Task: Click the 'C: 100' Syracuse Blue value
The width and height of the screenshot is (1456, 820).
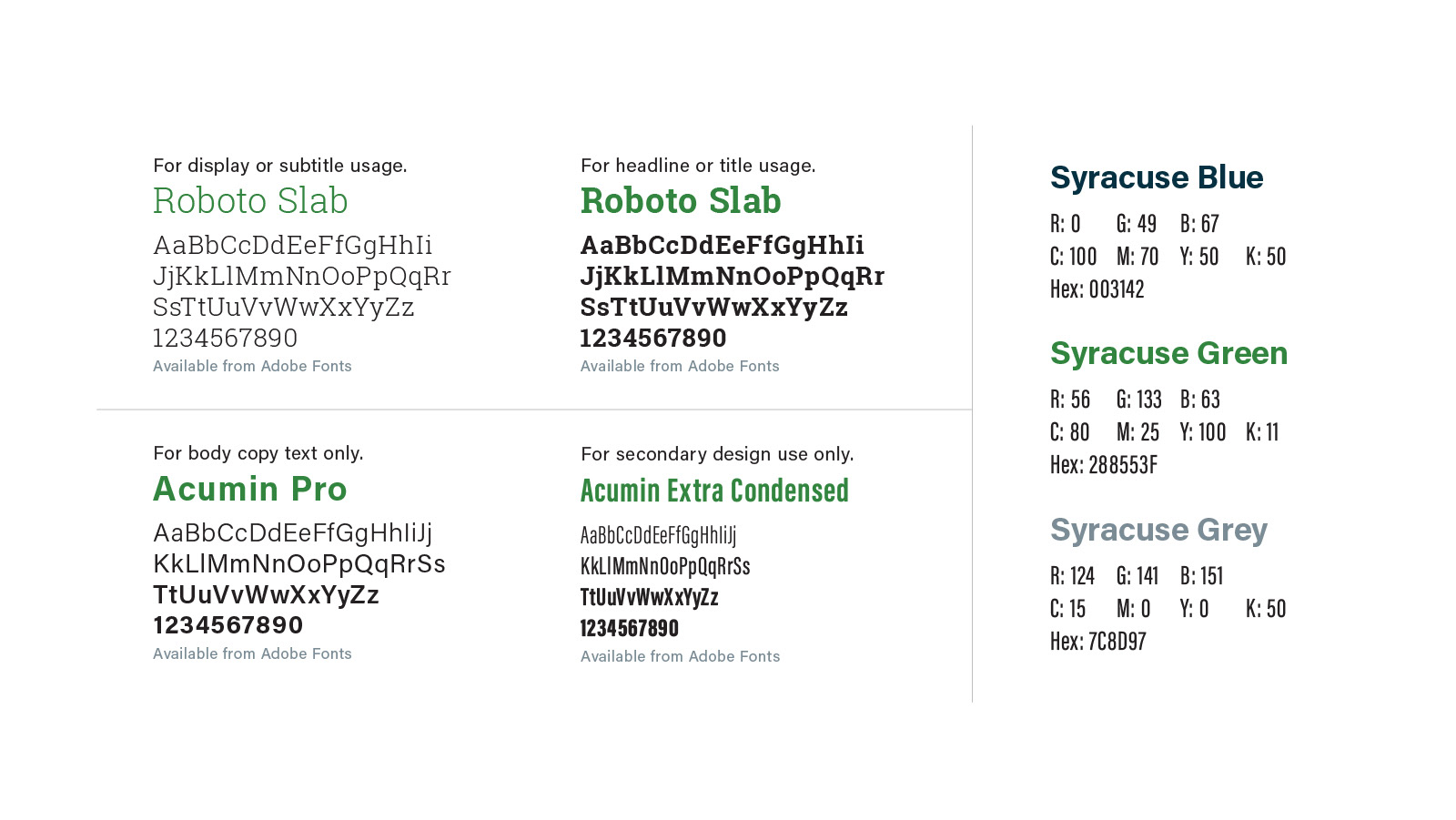Action: click(1074, 257)
